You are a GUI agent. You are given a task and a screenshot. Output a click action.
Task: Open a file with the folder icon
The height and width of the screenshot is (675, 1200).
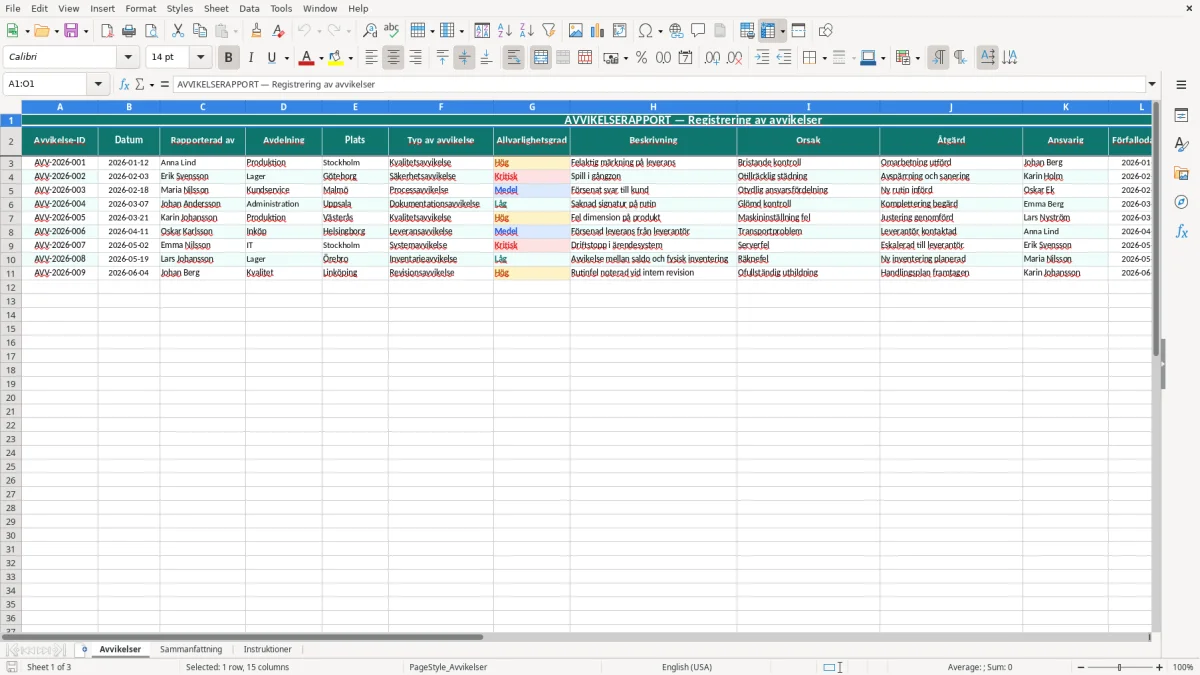[x=41, y=31]
